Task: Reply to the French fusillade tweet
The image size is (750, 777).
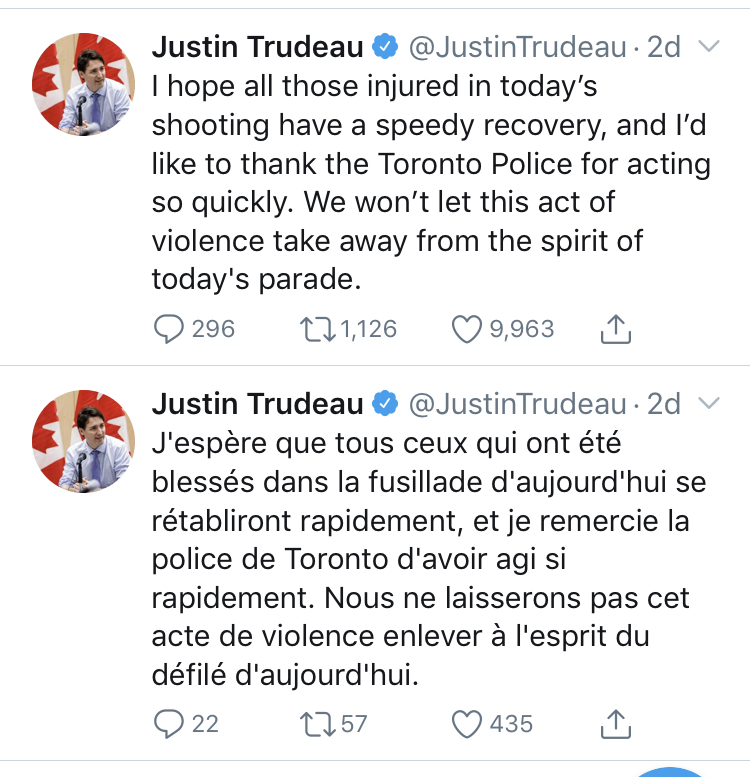Action: point(172,723)
